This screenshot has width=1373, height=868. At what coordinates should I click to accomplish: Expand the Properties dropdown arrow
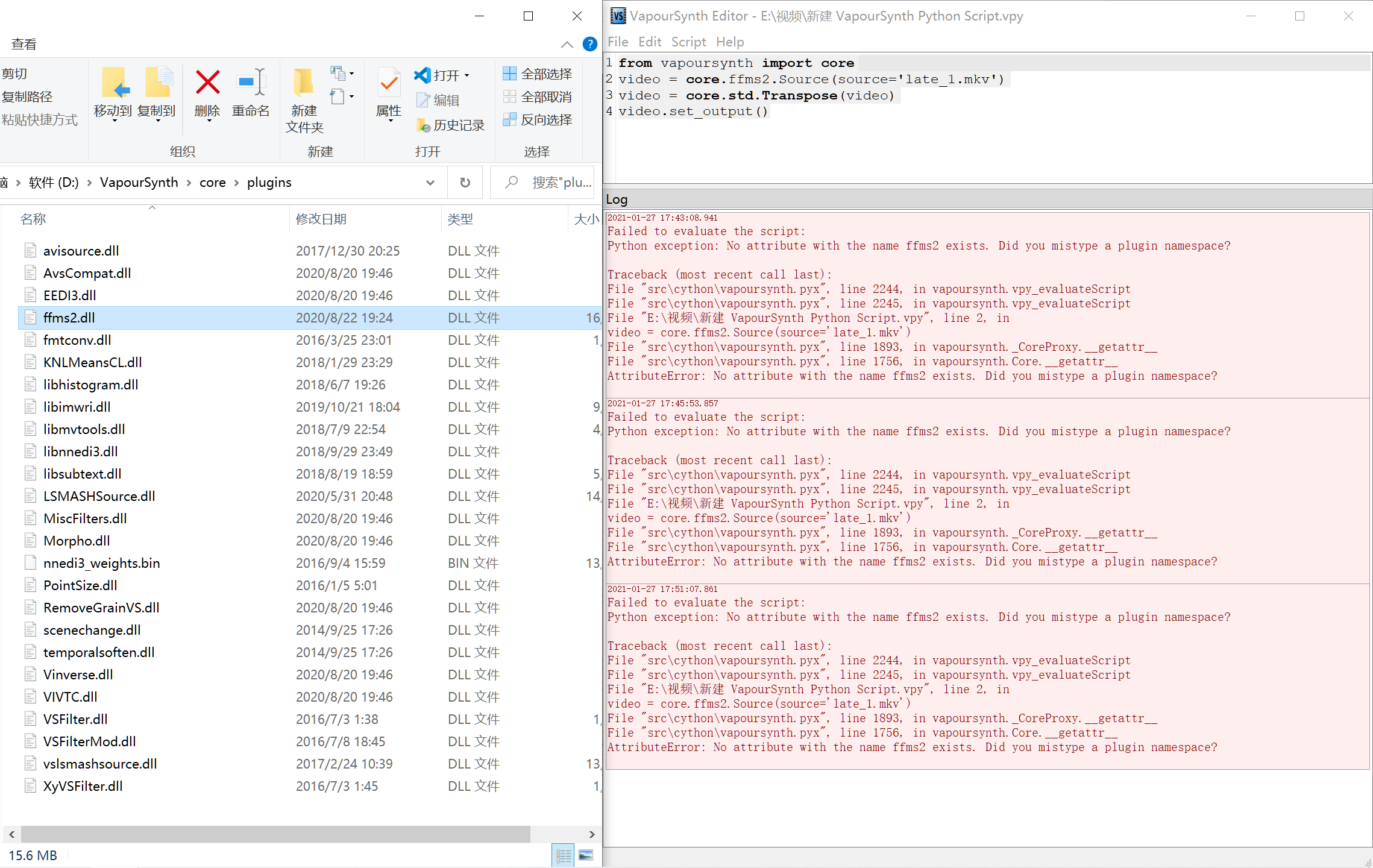coord(391,121)
